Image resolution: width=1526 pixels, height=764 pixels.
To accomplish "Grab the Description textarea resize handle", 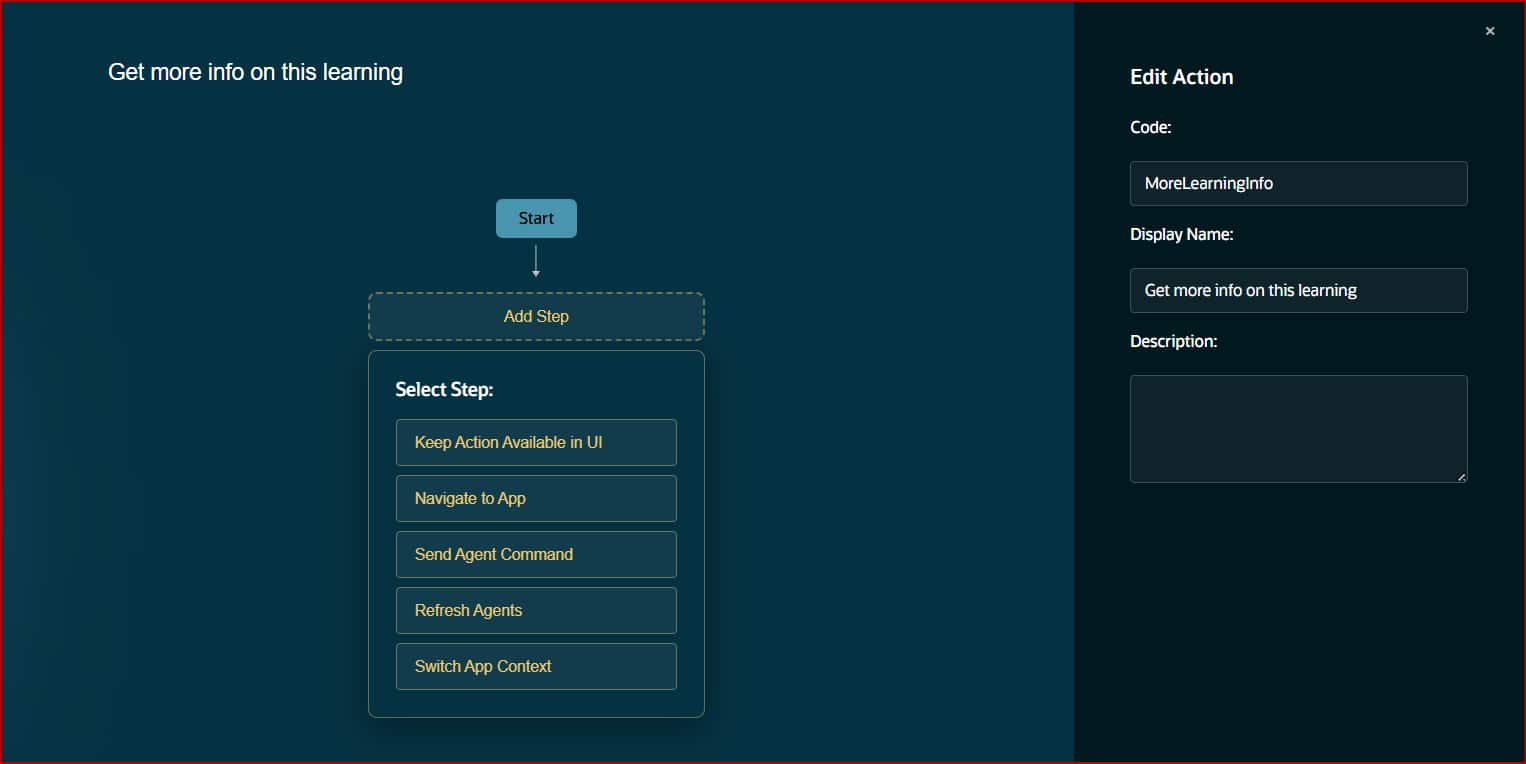I will [1461, 477].
